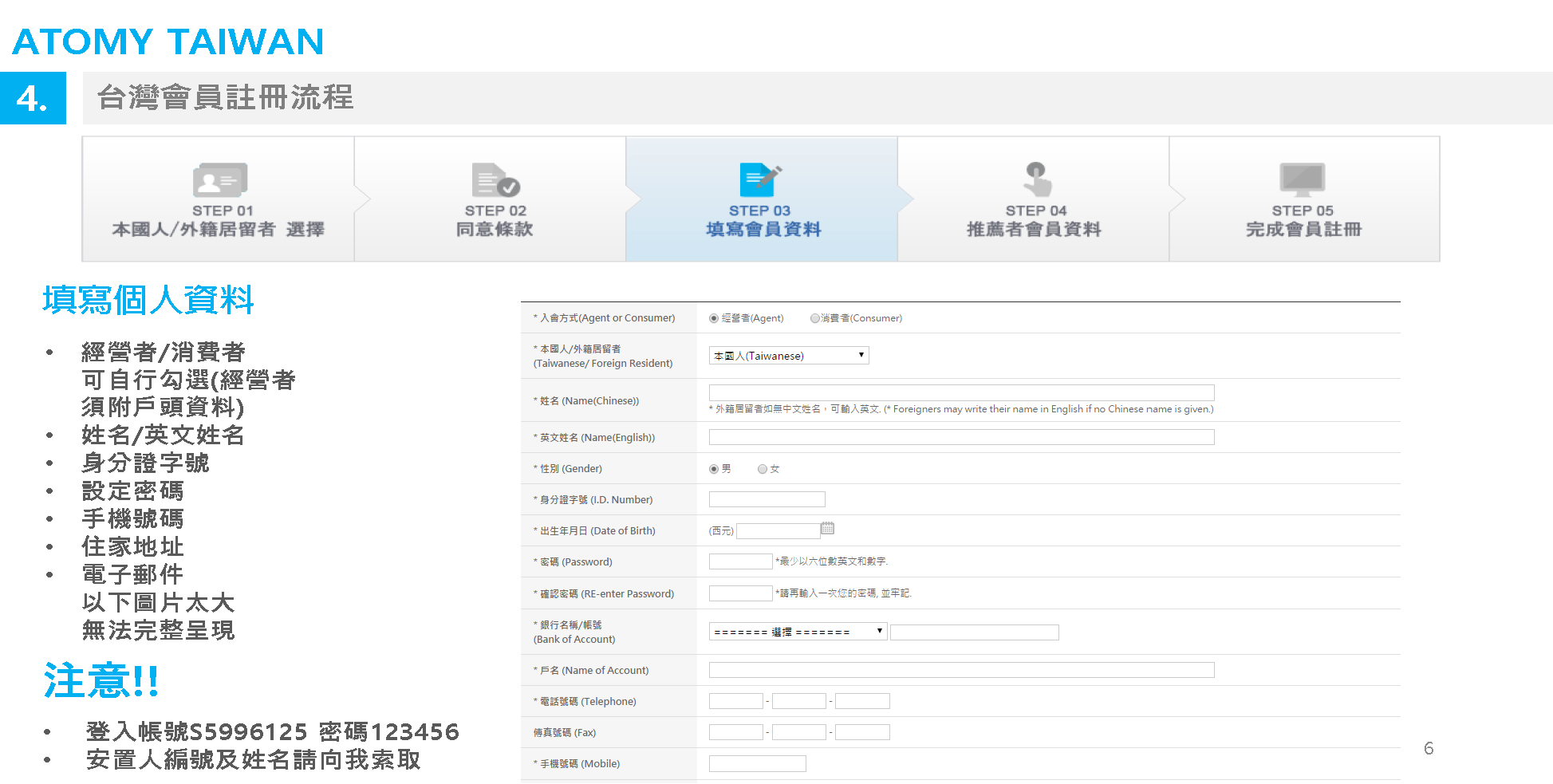
Task: Go to STEP 01 本國人/外籍居留者 選擇 tab
Action: 219,199
